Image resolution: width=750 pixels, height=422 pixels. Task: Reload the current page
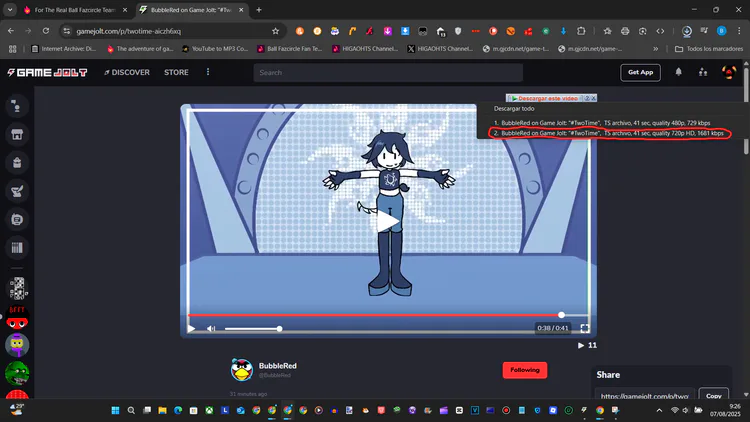point(46,31)
